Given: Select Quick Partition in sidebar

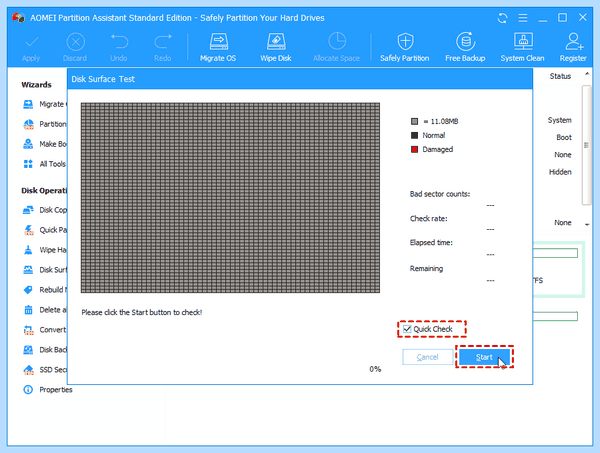Looking at the screenshot, I should (x=45, y=230).
